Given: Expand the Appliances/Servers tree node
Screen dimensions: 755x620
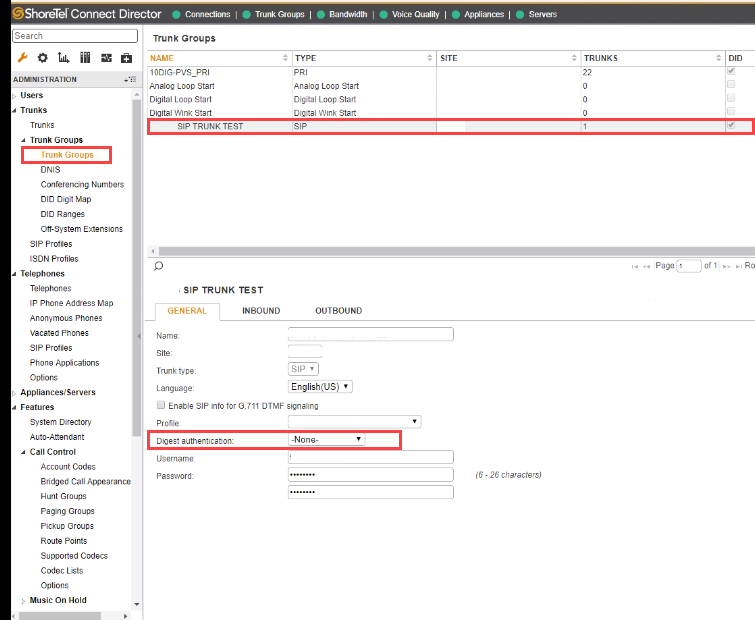Looking at the screenshot, I should click(14, 393).
